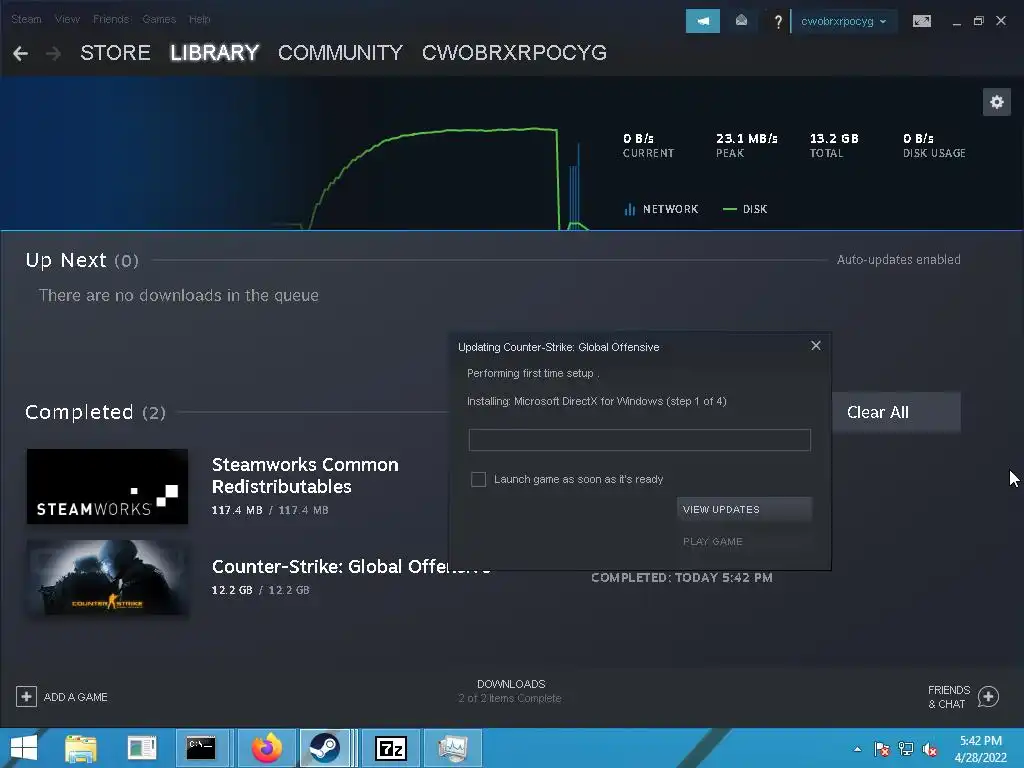Toggle the NETWORK graph legend
1024x768 pixels.
coord(662,209)
